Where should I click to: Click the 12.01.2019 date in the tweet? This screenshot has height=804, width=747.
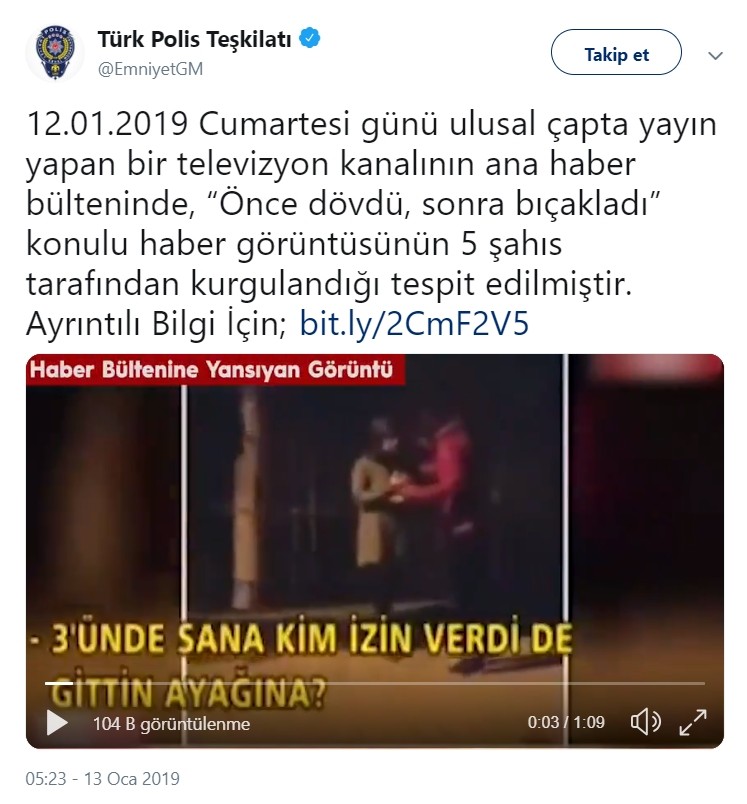pos(107,124)
